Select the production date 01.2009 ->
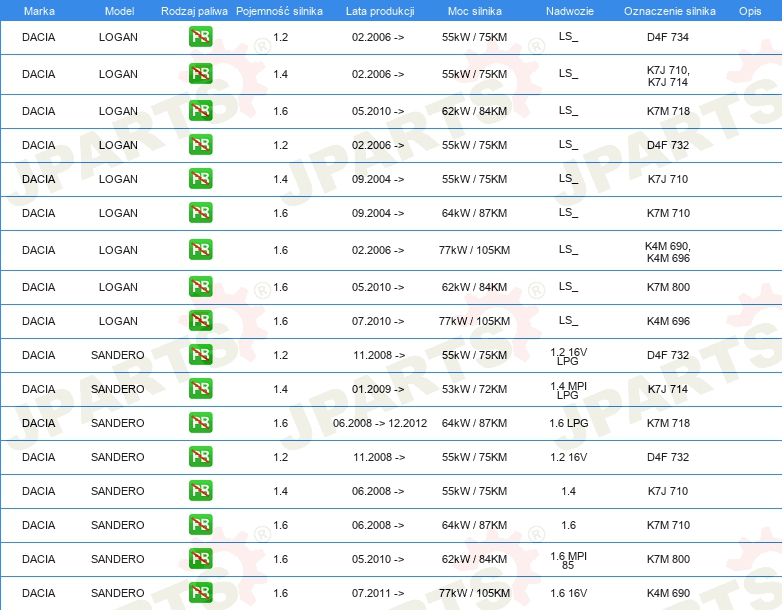The width and height of the screenshot is (782, 610). 378,389
